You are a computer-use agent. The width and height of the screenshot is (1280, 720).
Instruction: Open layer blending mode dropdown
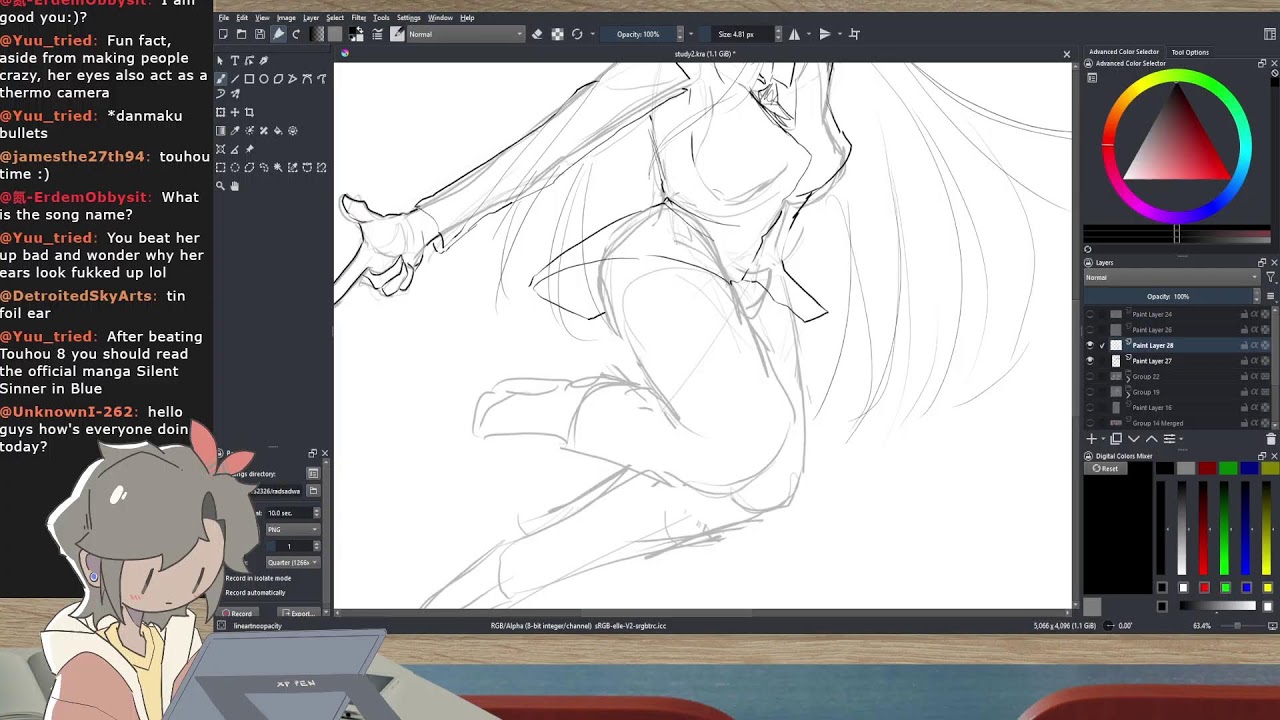point(1172,277)
